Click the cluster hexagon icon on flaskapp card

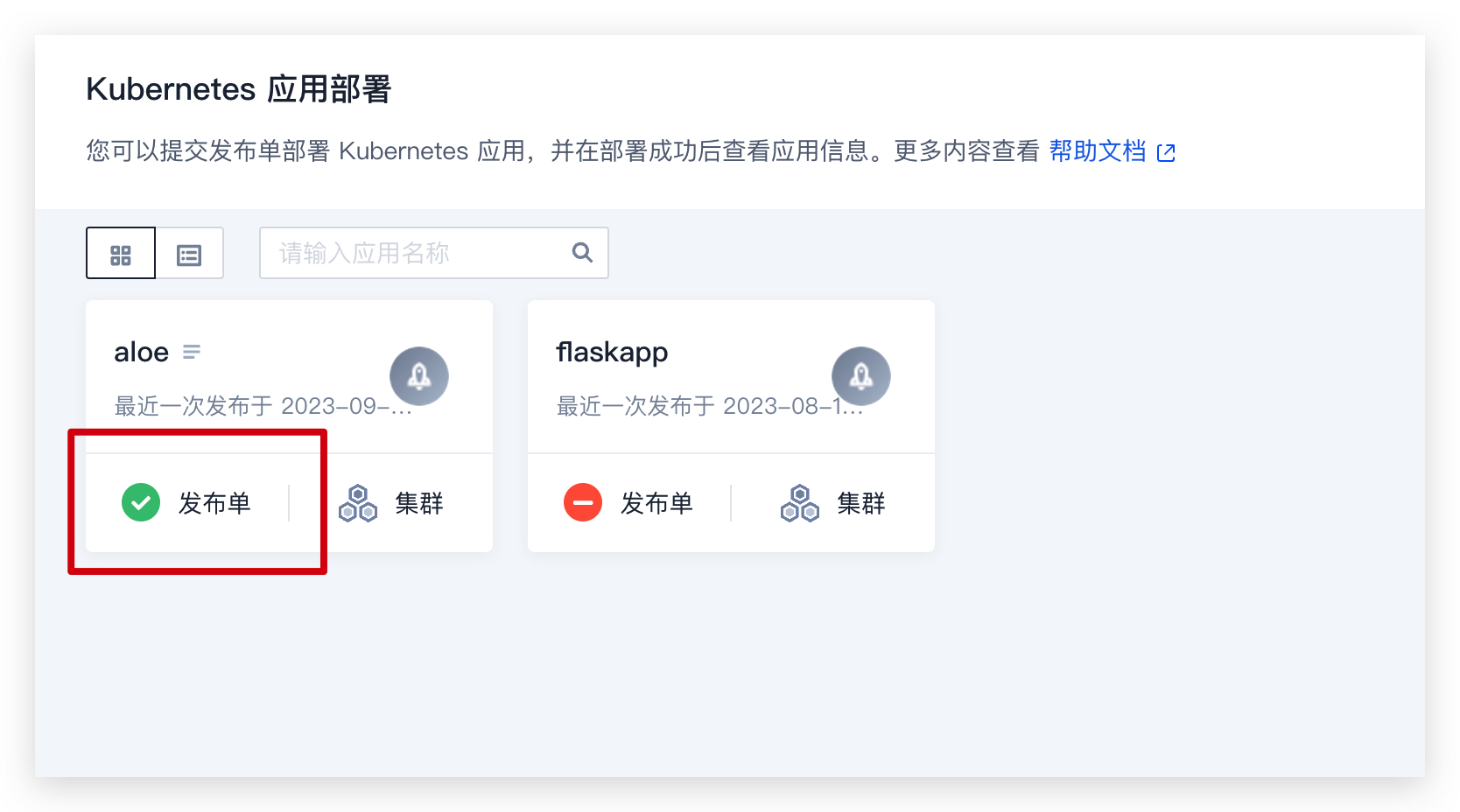tap(800, 503)
